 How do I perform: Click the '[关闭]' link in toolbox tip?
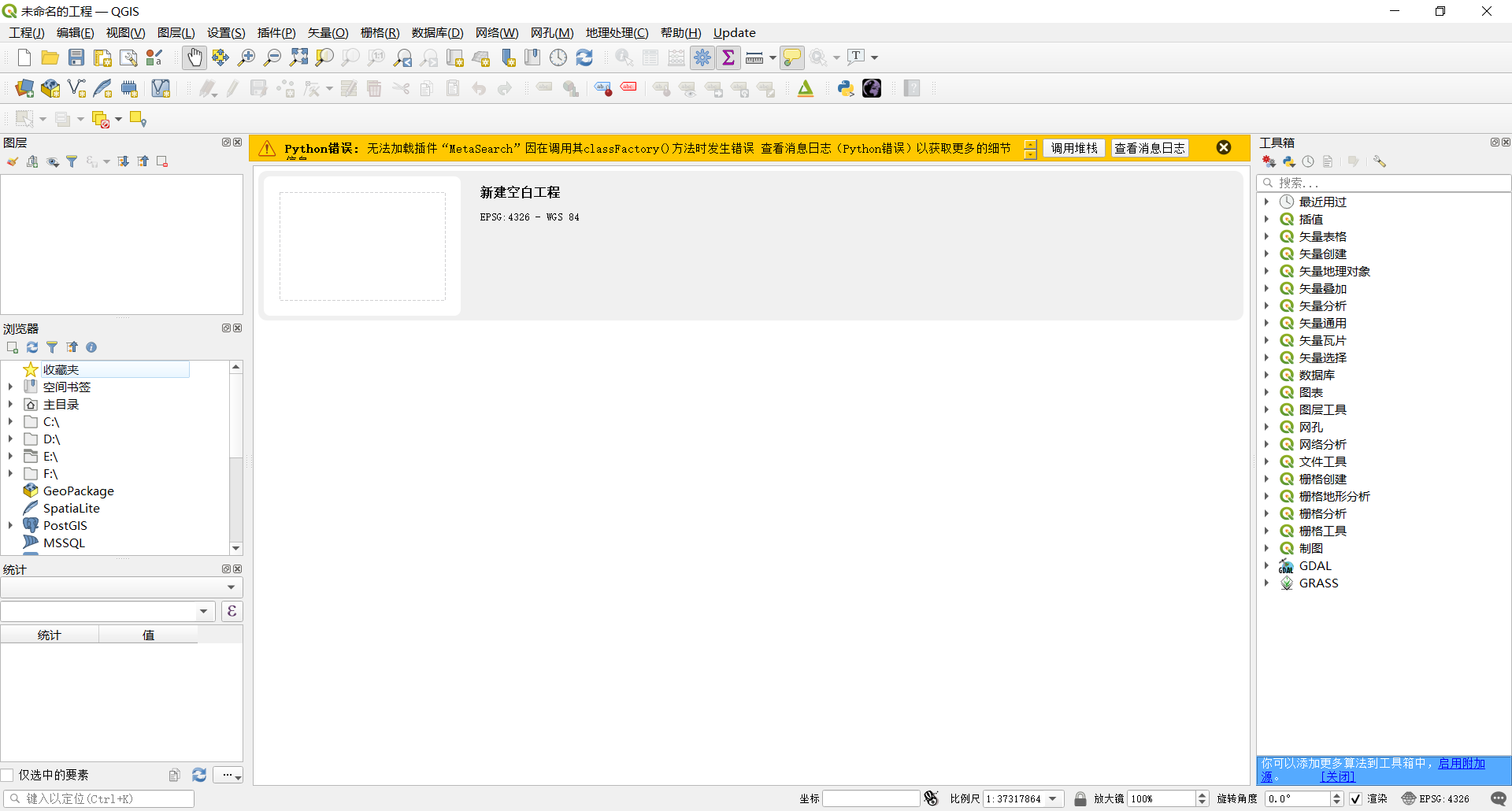(1337, 776)
